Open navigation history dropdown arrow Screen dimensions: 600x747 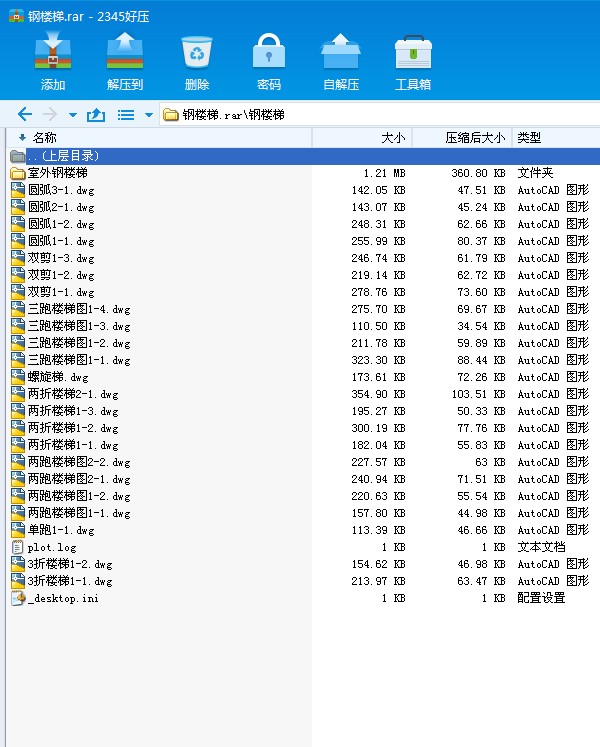click(73, 115)
